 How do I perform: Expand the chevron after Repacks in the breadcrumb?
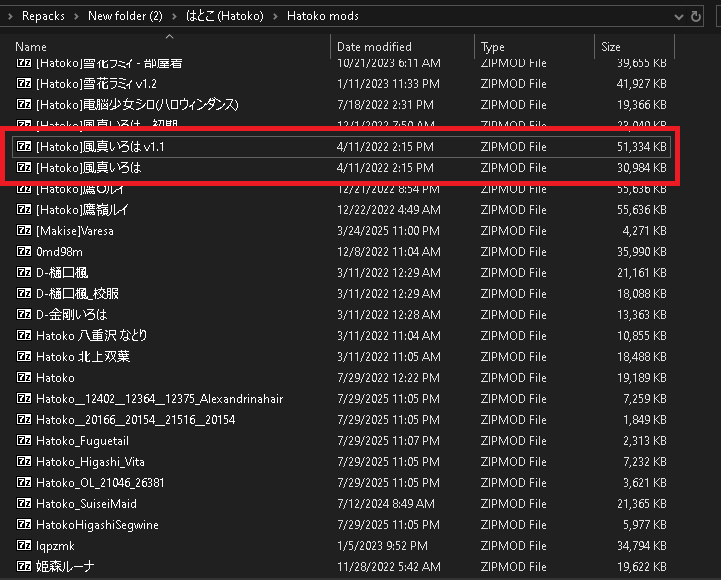point(77,16)
